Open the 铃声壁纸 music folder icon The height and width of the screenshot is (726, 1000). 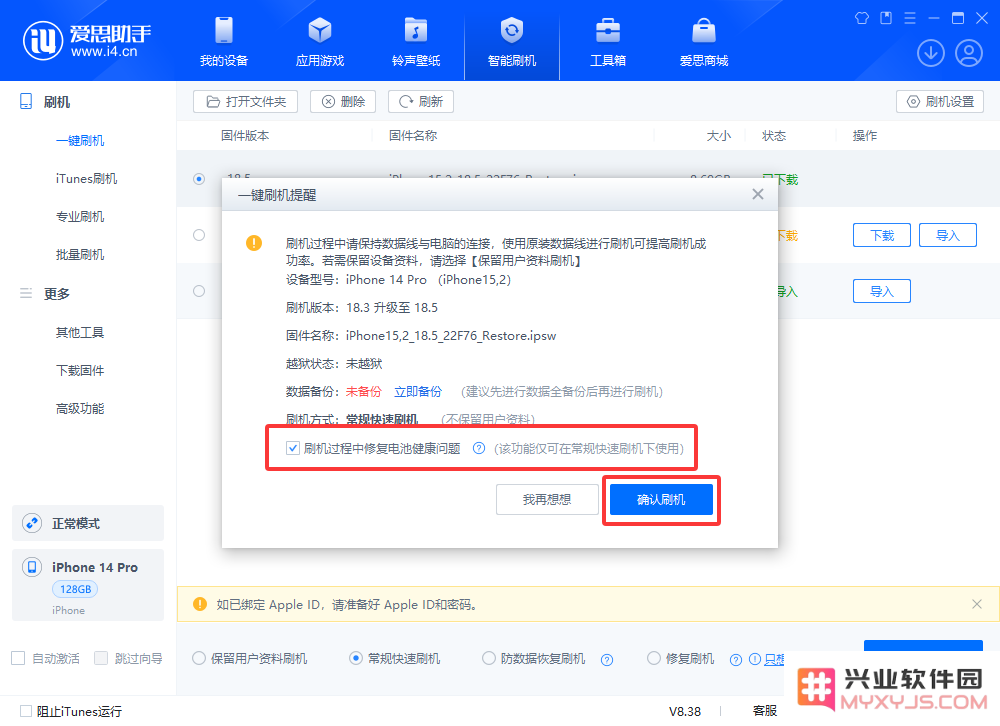(416, 30)
